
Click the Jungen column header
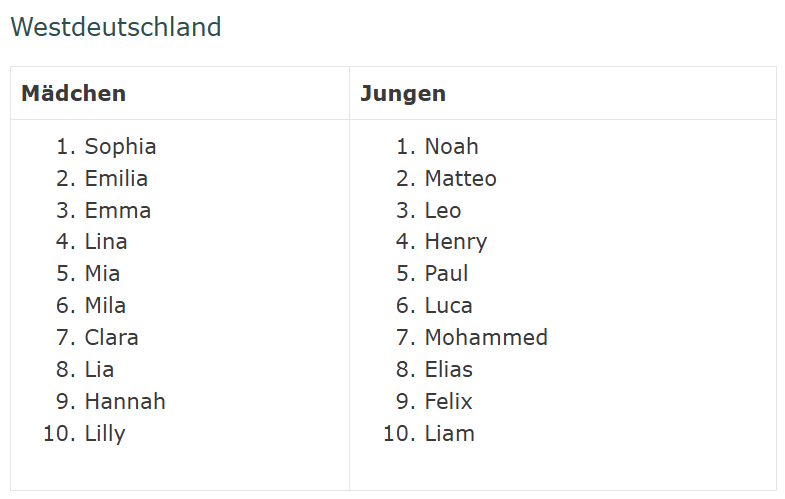(402, 94)
